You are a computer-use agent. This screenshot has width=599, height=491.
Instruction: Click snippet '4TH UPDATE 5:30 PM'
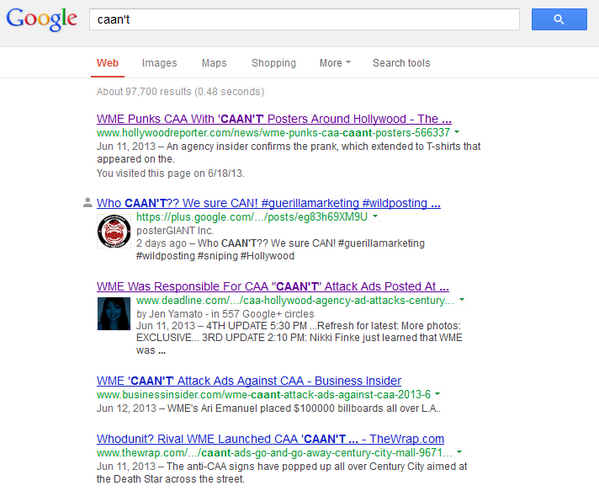click(299, 338)
